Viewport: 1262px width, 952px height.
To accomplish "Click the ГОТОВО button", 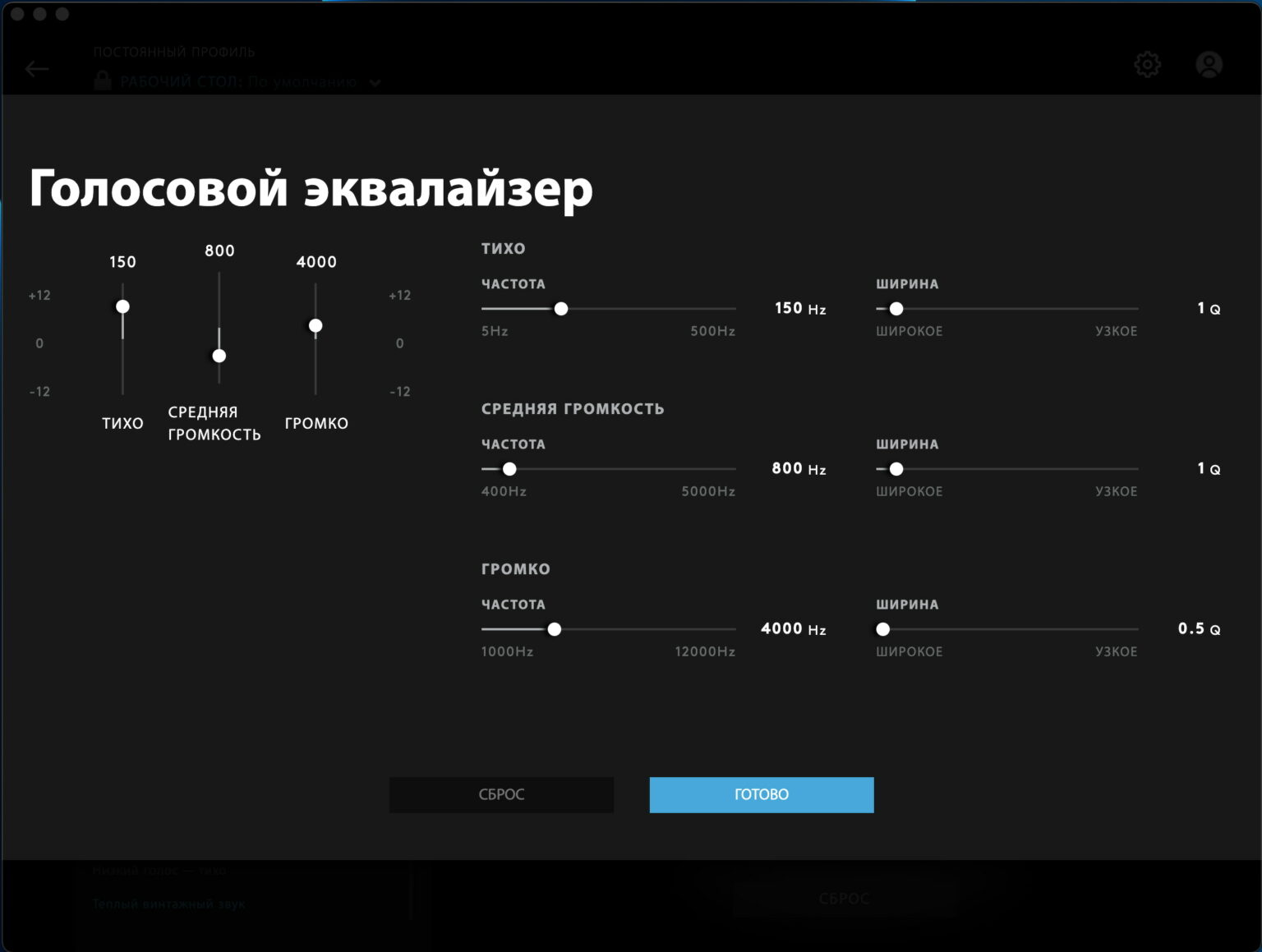I will [762, 794].
